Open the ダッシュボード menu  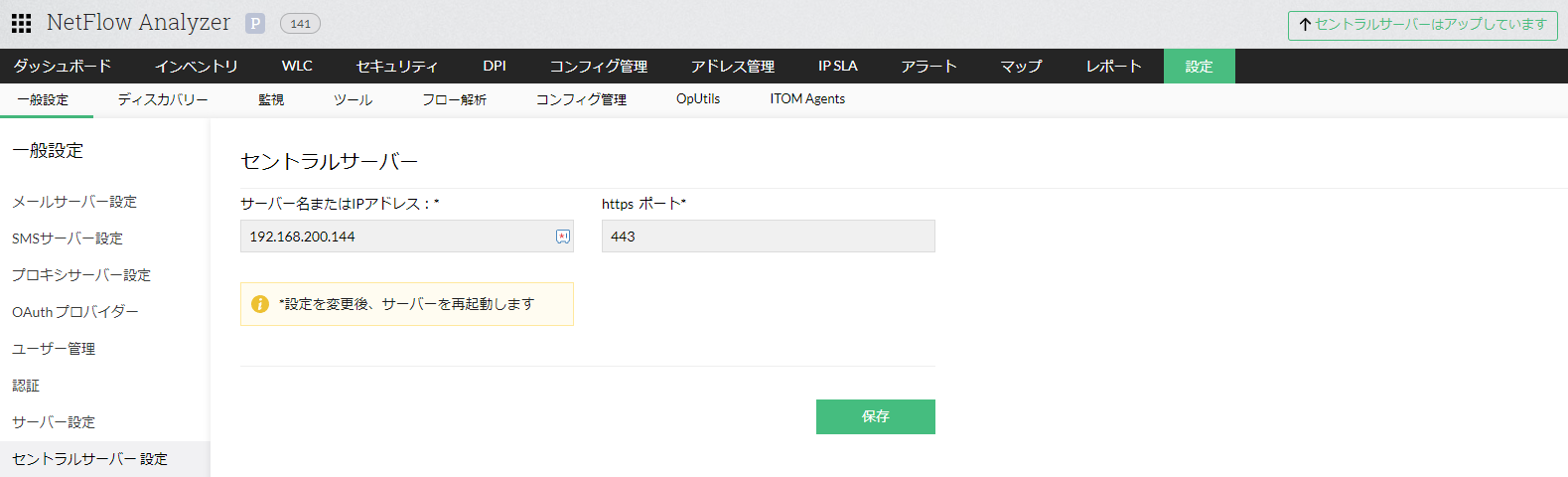(x=62, y=67)
